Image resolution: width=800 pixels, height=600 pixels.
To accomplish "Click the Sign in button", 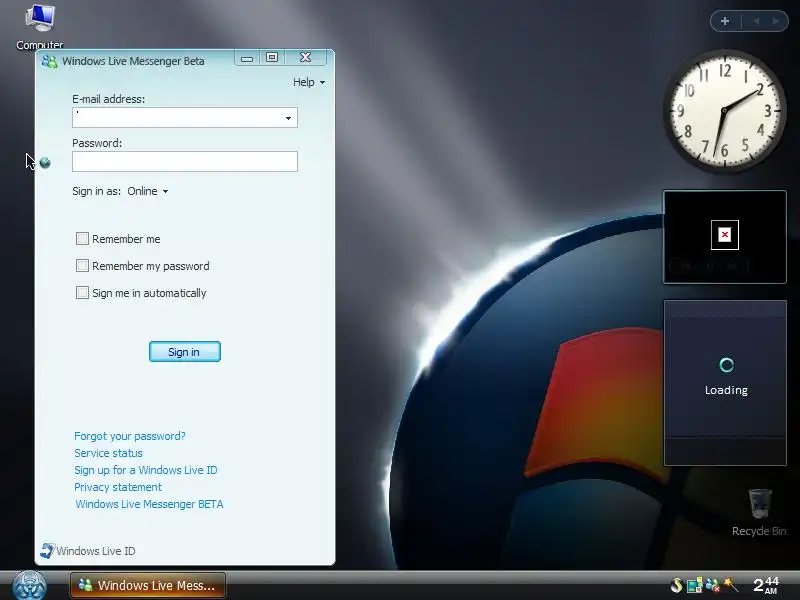I will pyautogui.click(x=185, y=352).
